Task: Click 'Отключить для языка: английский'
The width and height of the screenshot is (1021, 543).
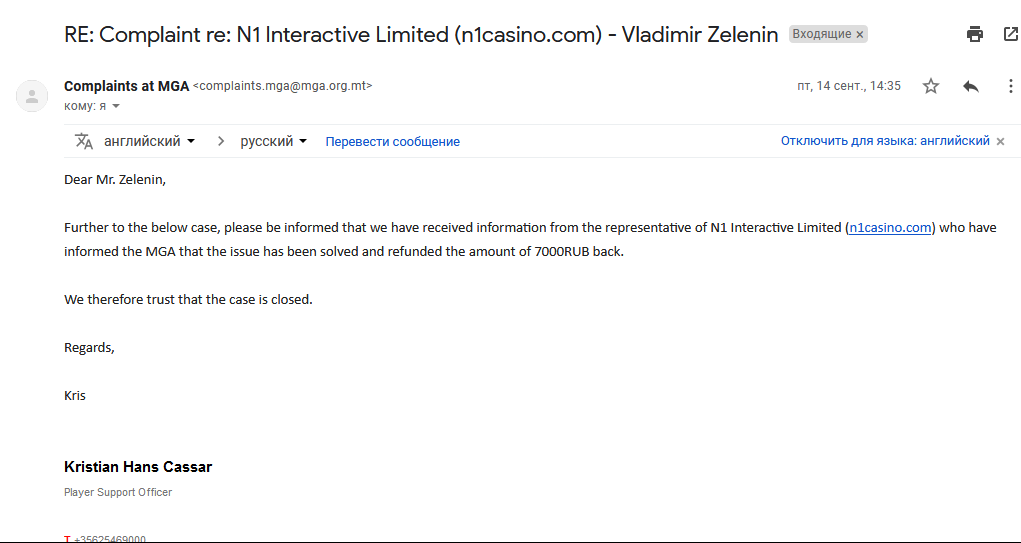Action: 885,141
